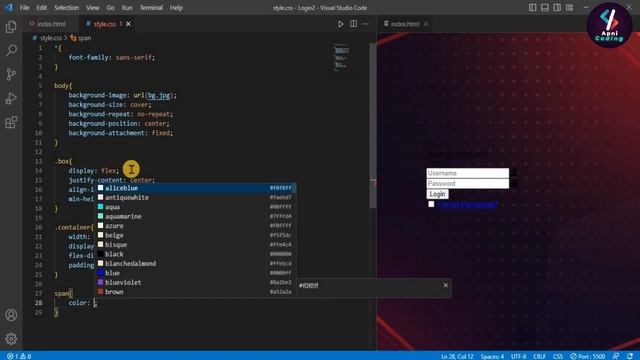Open the Source Control view

(x=11, y=74)
